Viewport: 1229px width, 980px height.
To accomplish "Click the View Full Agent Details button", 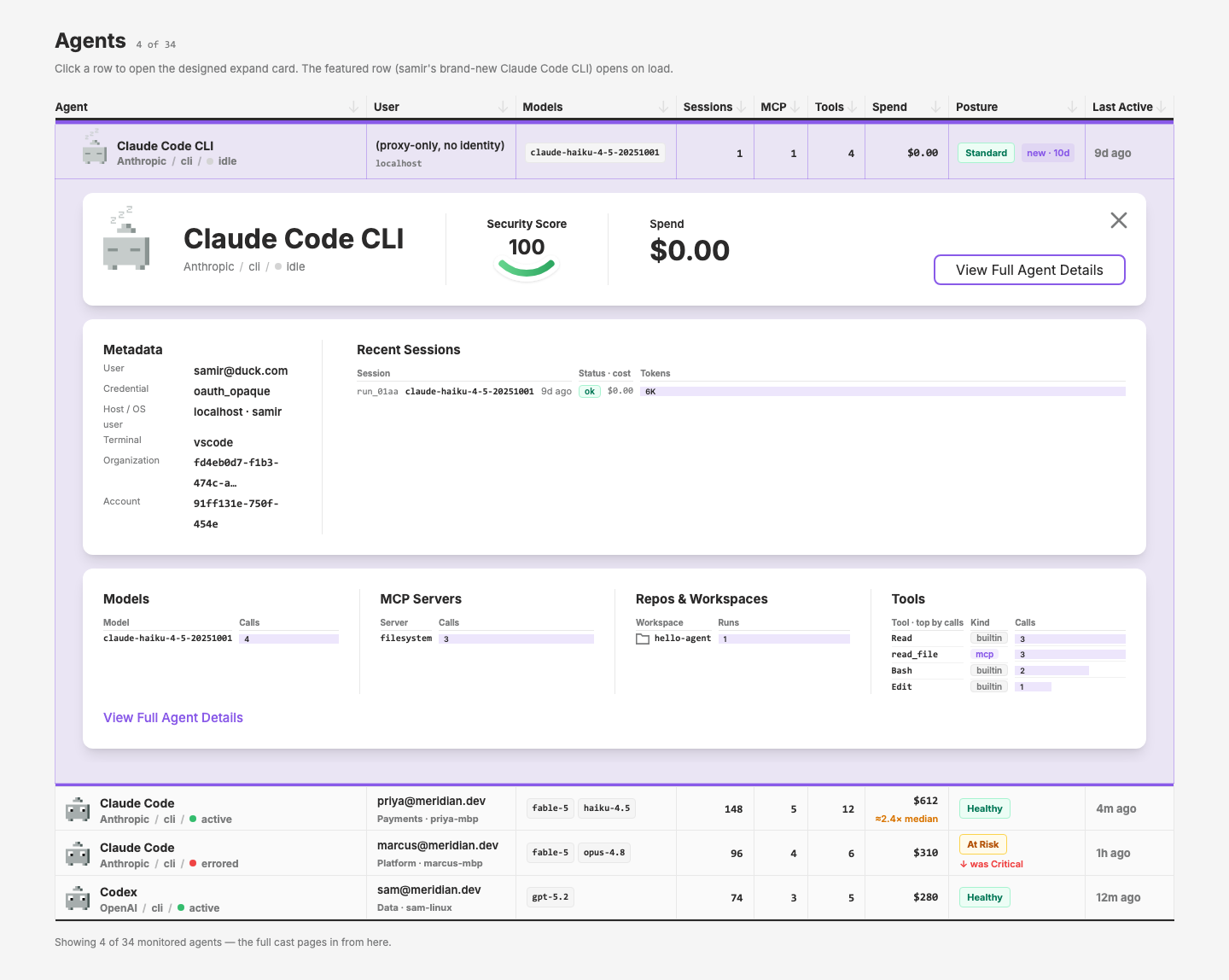I will tap(1029, 270).
